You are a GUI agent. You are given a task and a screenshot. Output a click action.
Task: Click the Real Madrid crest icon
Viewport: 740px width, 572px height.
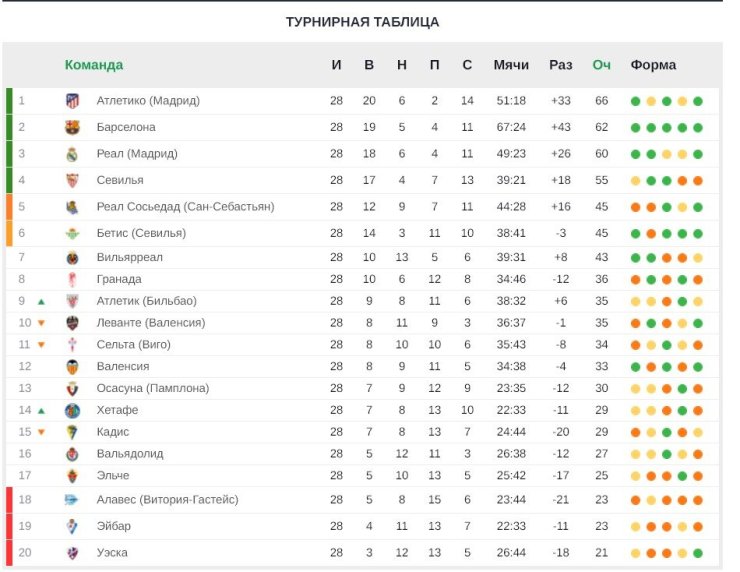click(72, 154)
